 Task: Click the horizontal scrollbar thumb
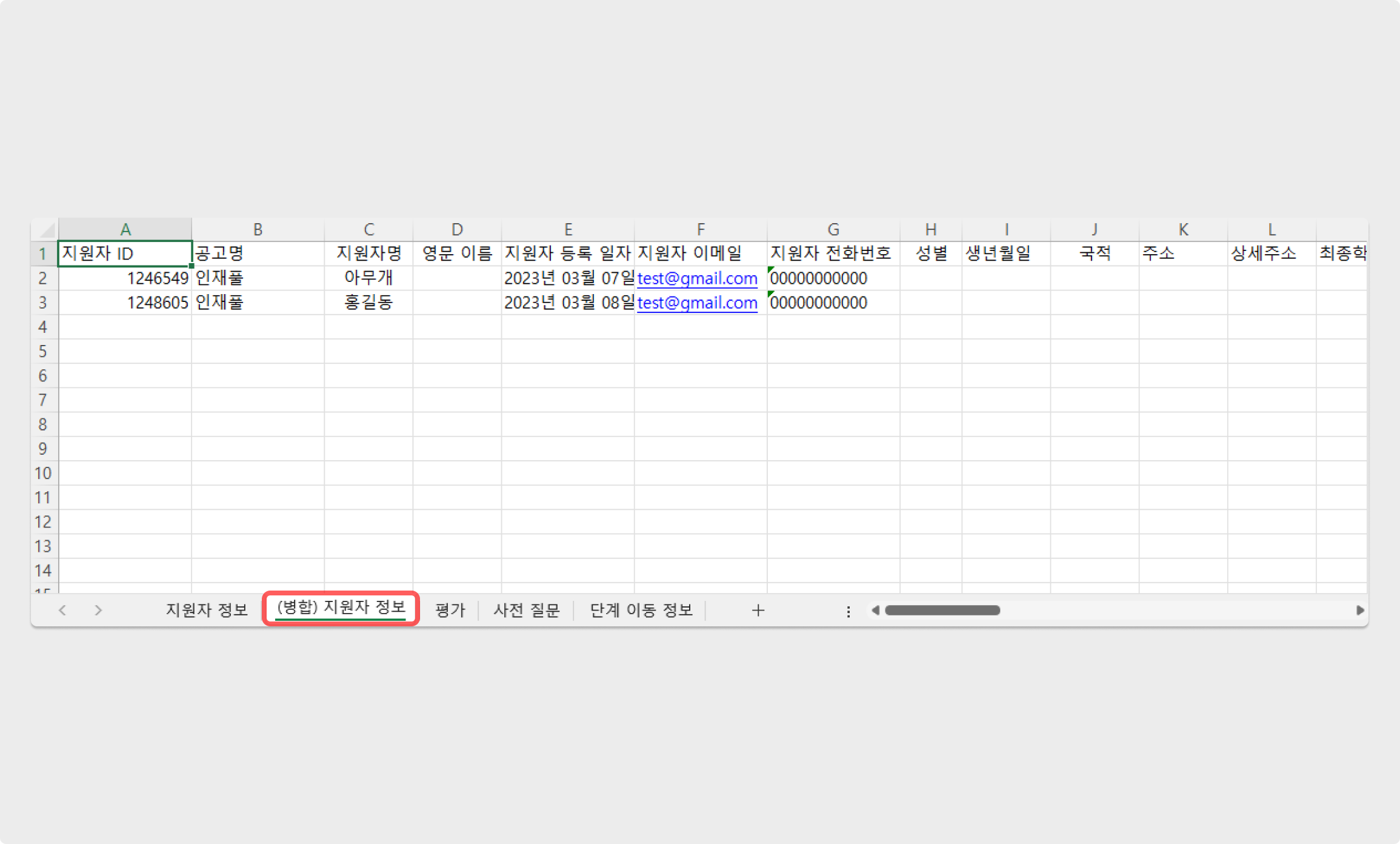[942, 611]
